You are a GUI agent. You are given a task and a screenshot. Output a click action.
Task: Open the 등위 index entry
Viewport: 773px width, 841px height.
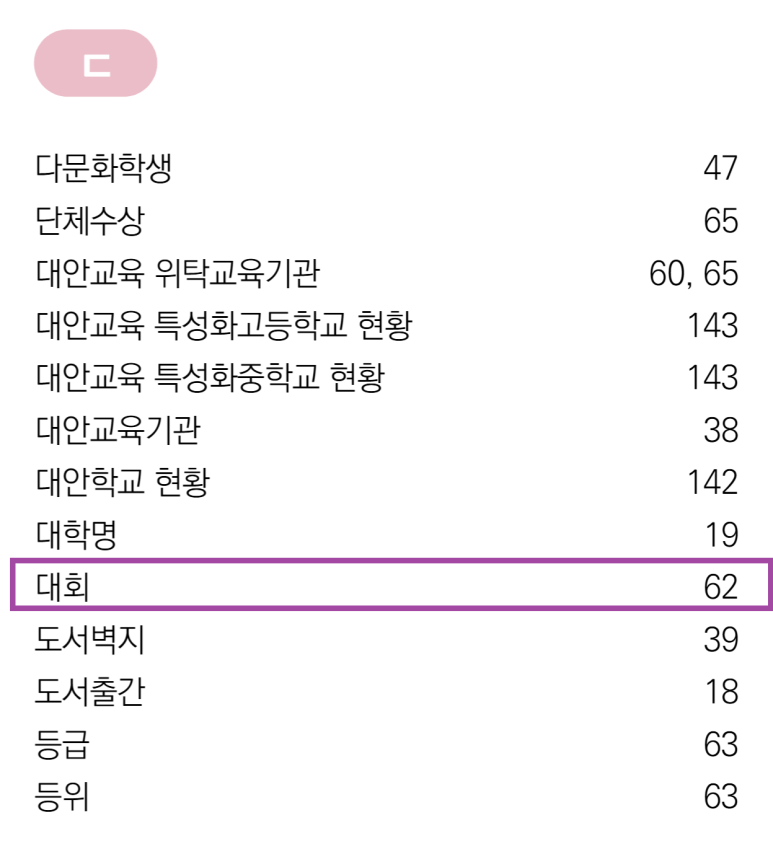(62, 797)
